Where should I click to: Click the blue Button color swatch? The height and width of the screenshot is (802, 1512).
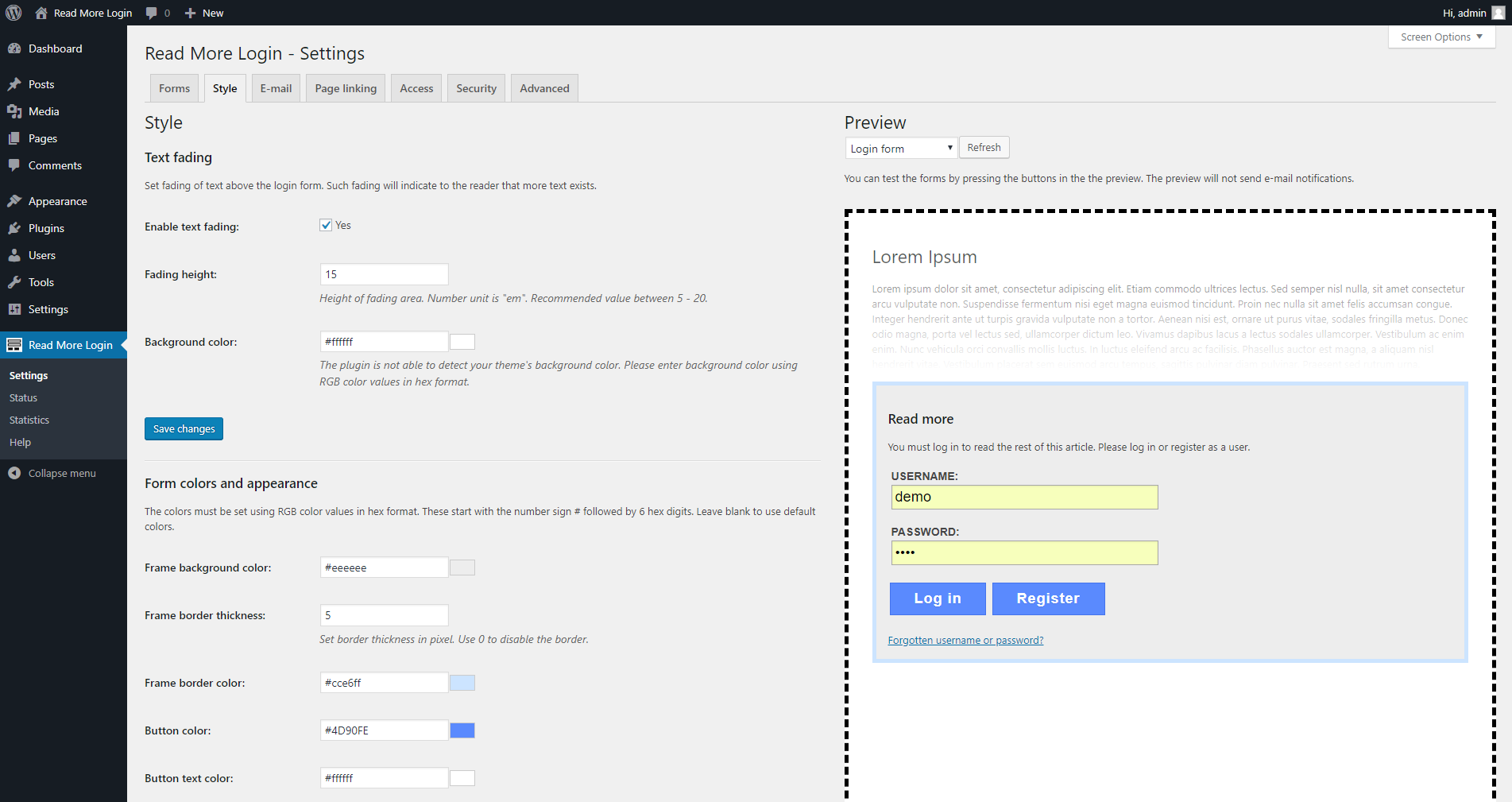pyautogui.click(x=462, y=730)
